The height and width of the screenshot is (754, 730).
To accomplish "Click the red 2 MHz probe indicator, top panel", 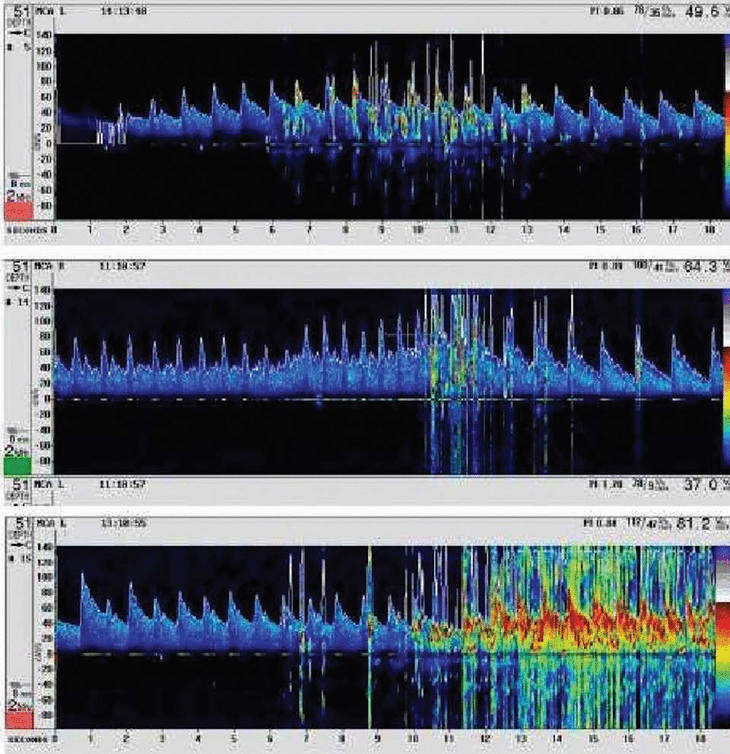I will 18,201.
